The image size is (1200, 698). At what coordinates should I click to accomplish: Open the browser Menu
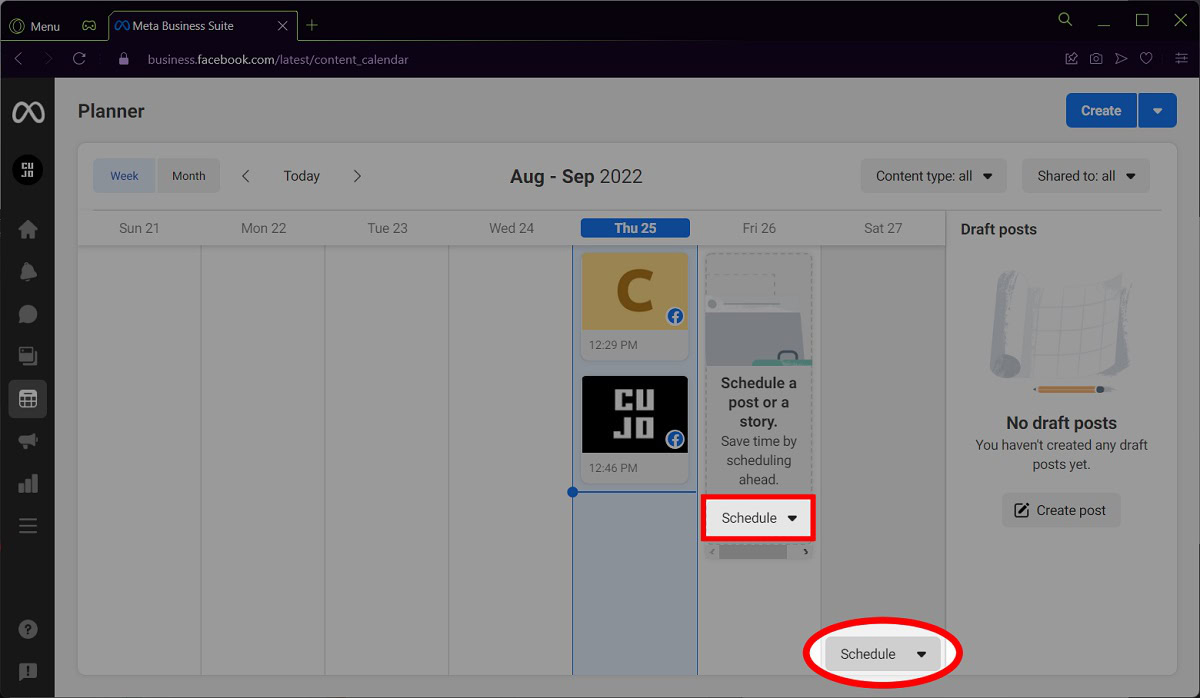(35, 26)
